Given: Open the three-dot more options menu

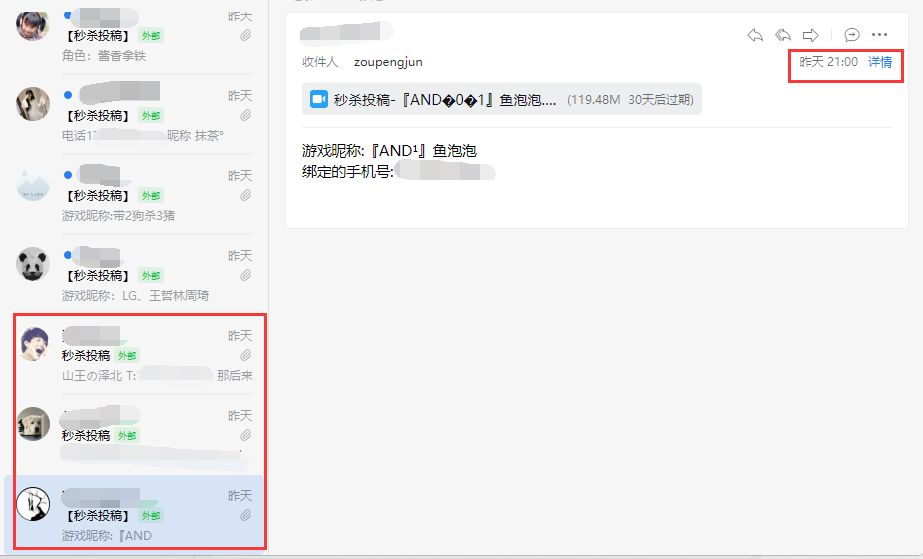Looking at the screenshot, I should pyautogui.click(x=879, y=35).
